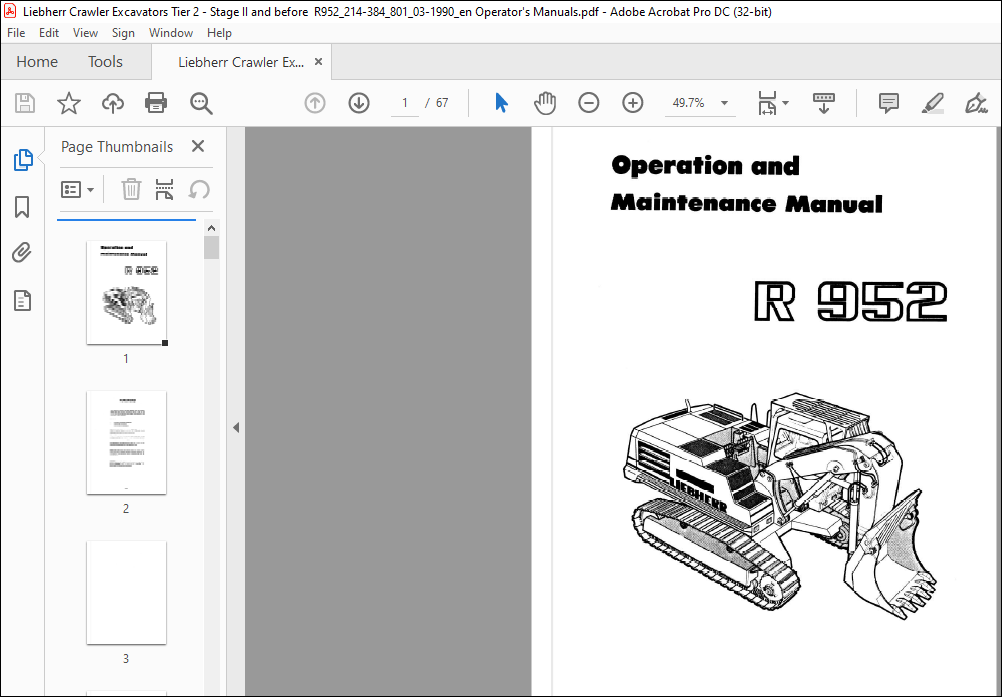The width and height of the screenshot is (1002, 697).
Task: Go to previous page arrow
Action: [x=315, y=103]
